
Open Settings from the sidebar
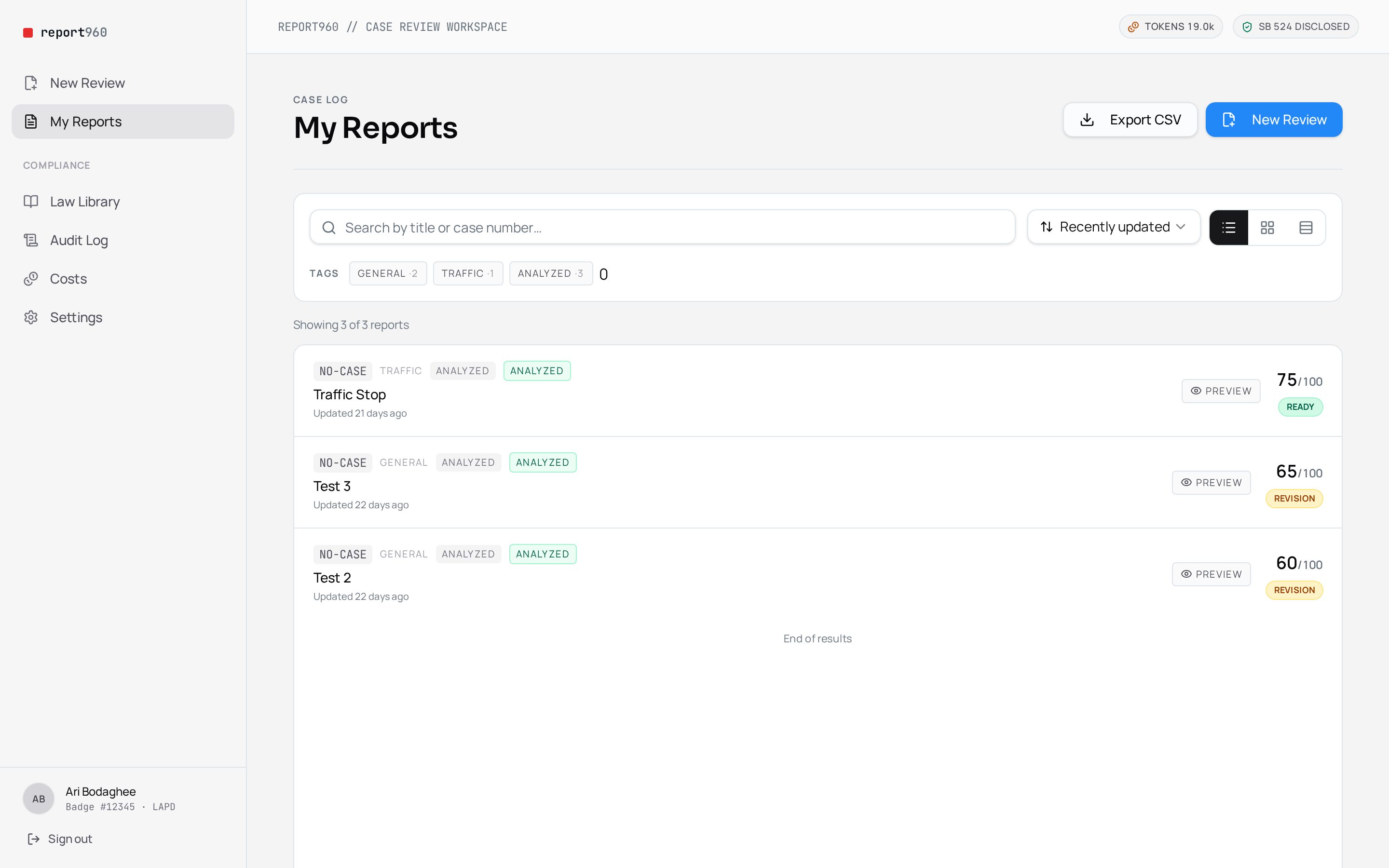(123, 317)
